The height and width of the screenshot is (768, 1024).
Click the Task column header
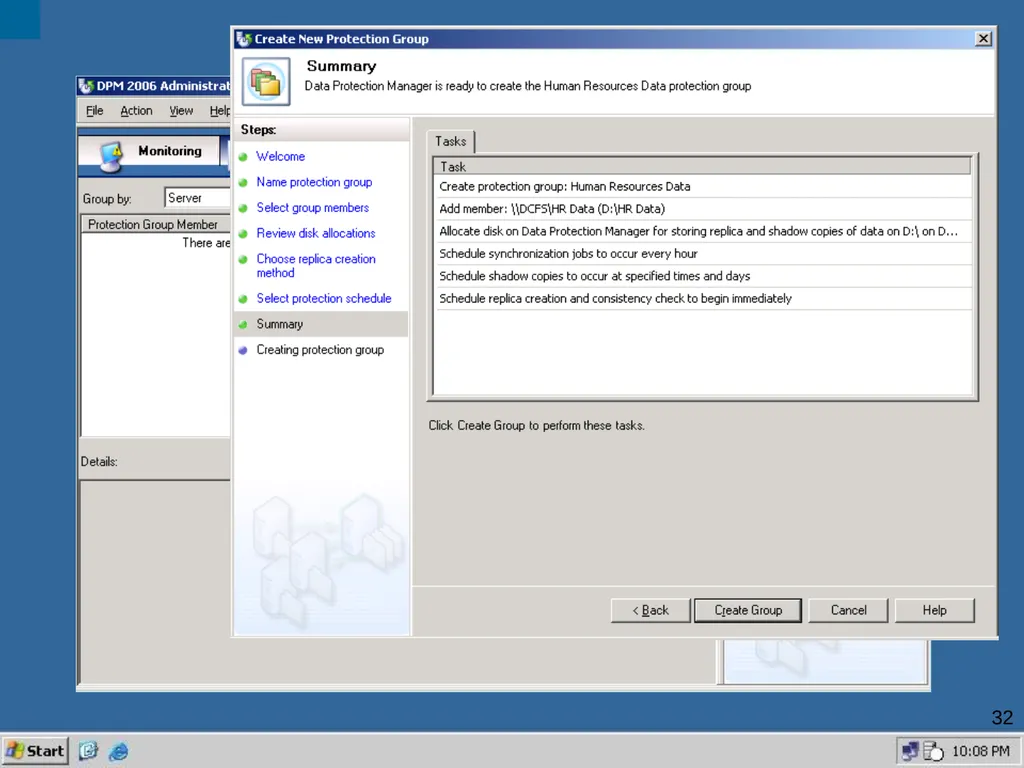click(x=703, y=167)
